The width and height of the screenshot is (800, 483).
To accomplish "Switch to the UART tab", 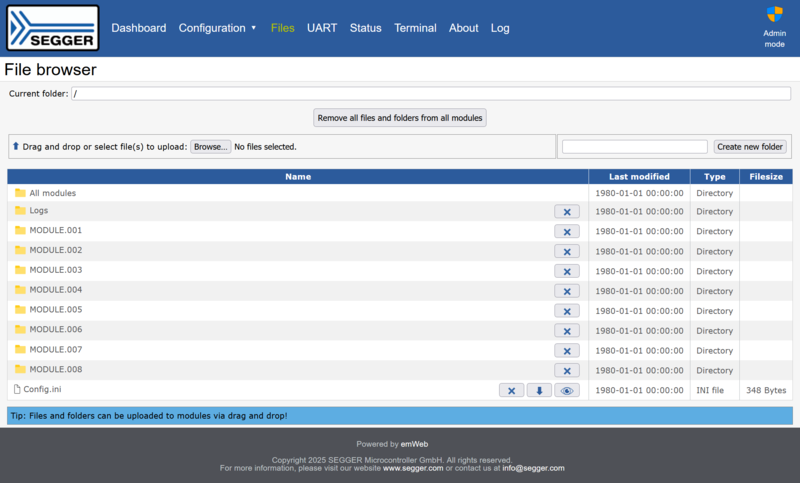I will coord(322,28).
